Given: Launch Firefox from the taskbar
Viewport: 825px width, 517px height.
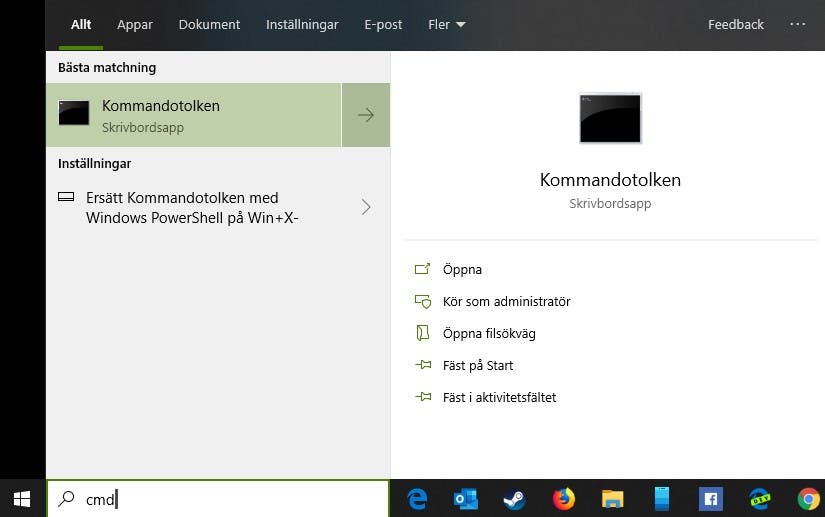Looking at the screenshot, I should pos(564,499).
